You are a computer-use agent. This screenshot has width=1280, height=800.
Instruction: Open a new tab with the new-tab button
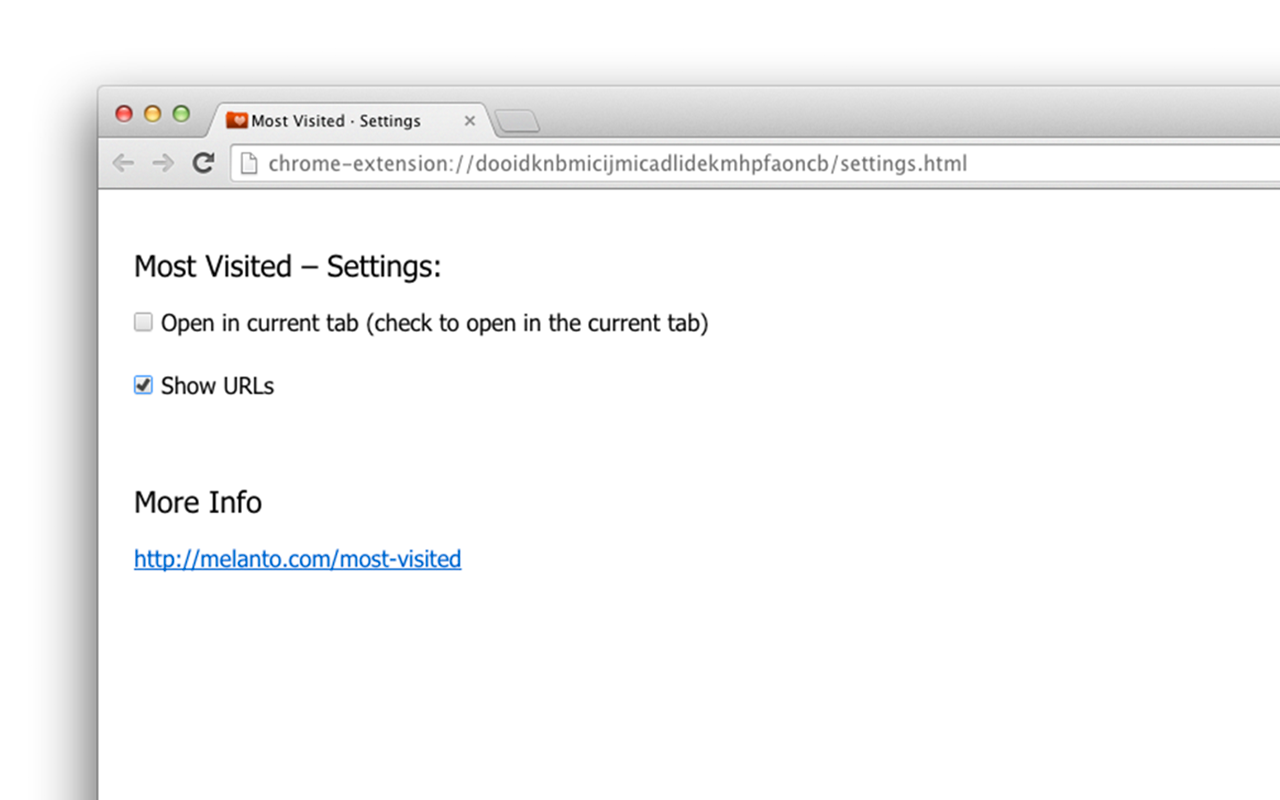click(x=517, y=122)
